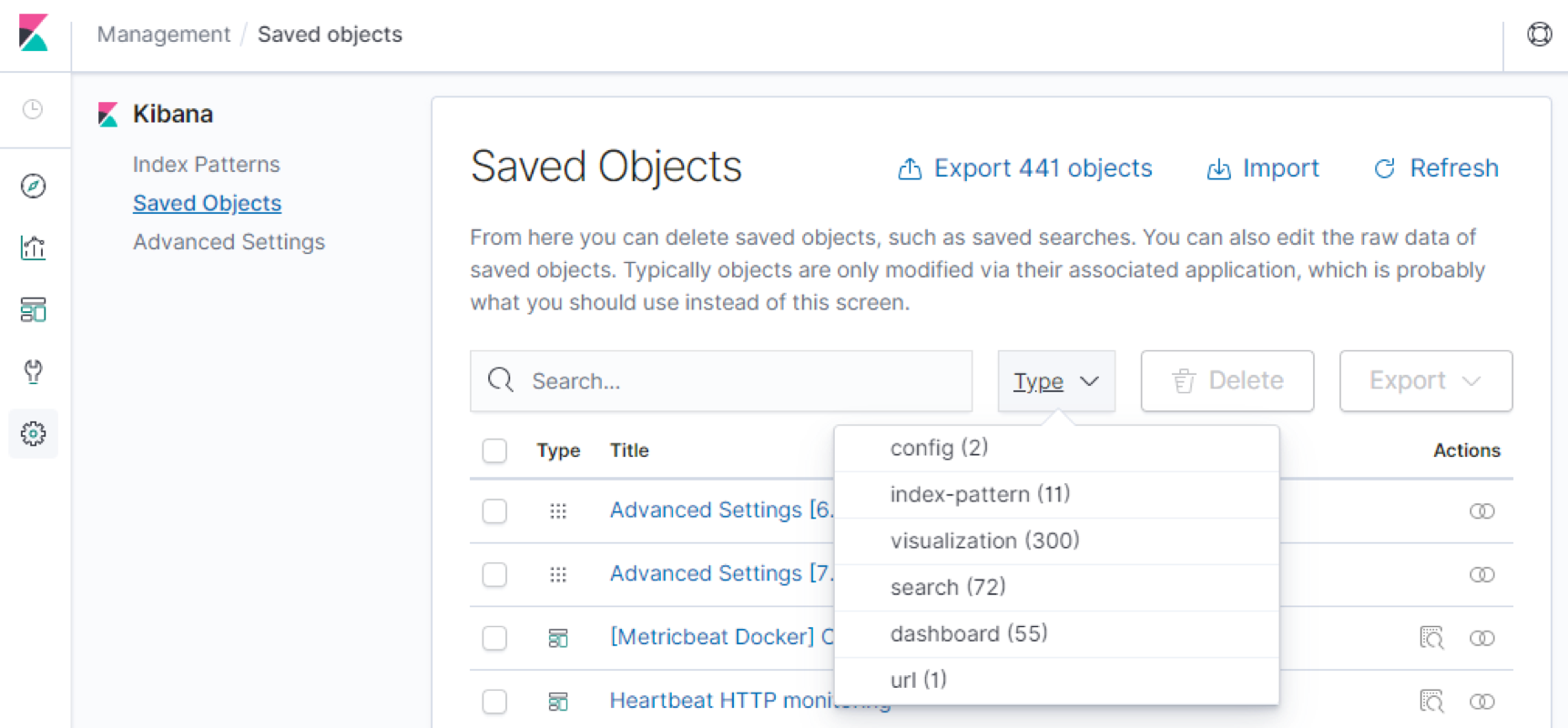
Task: Select the Heartbeat HTTP monitoring row checkbox
Action: 494,701
